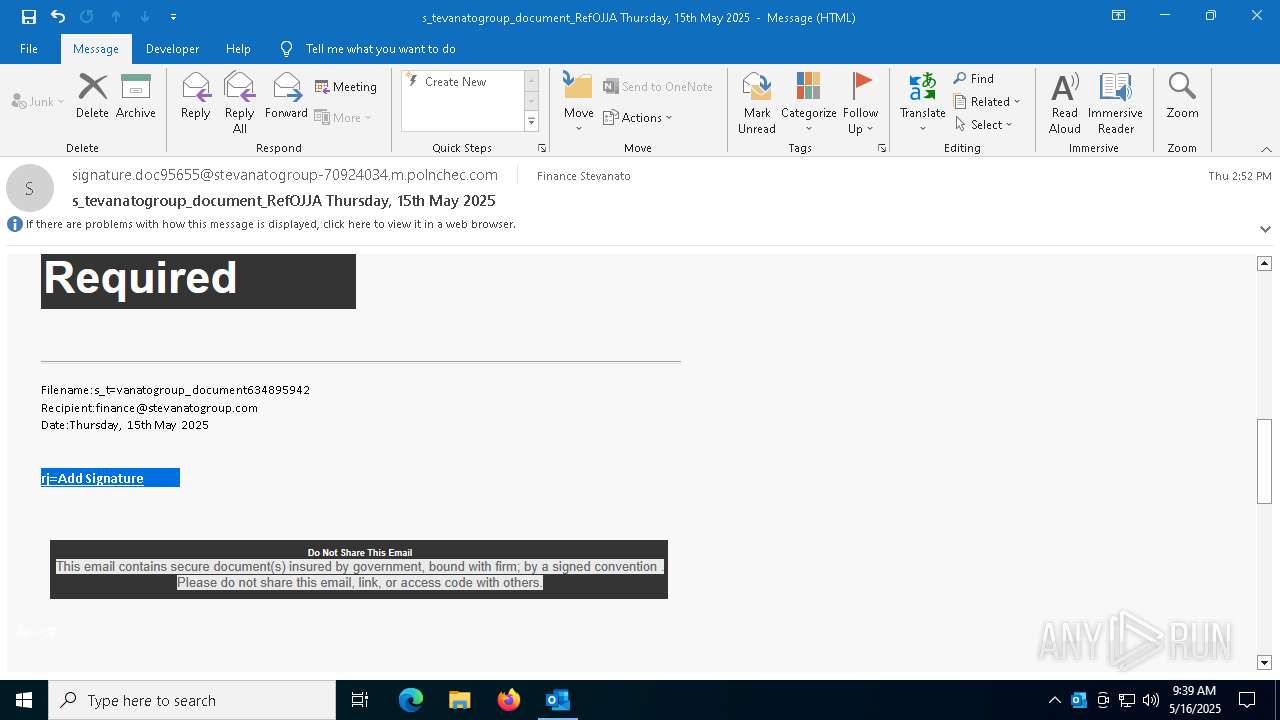This screenshot has width=1280, height=720.
Task: Click recipient Finance Stevanato
Action: (584, 176)
